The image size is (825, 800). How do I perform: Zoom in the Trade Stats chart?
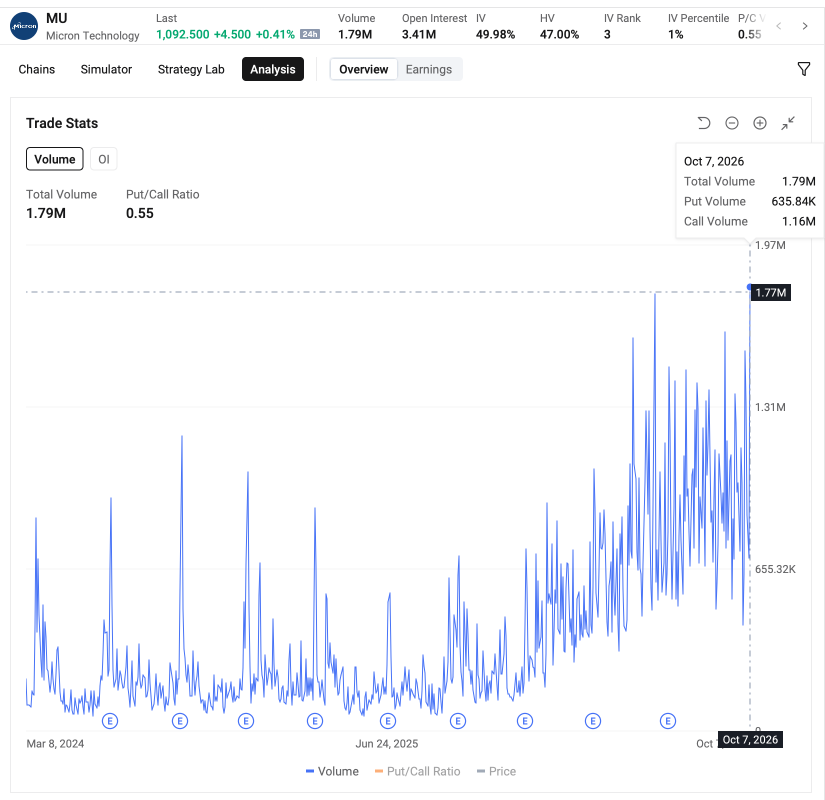tap(760, 123)
